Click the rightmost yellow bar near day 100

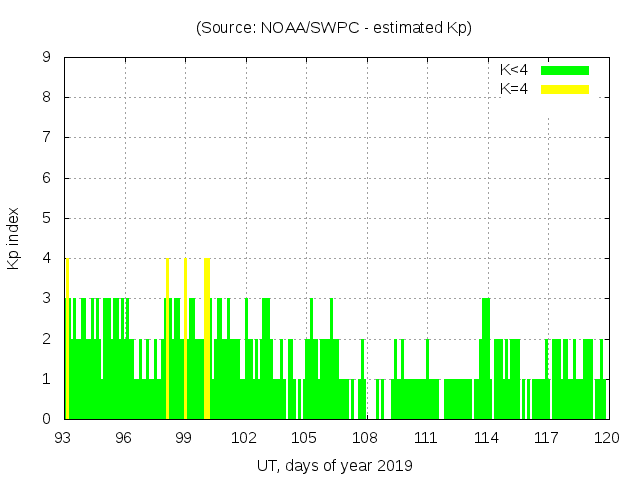click(x=206, y=340)
